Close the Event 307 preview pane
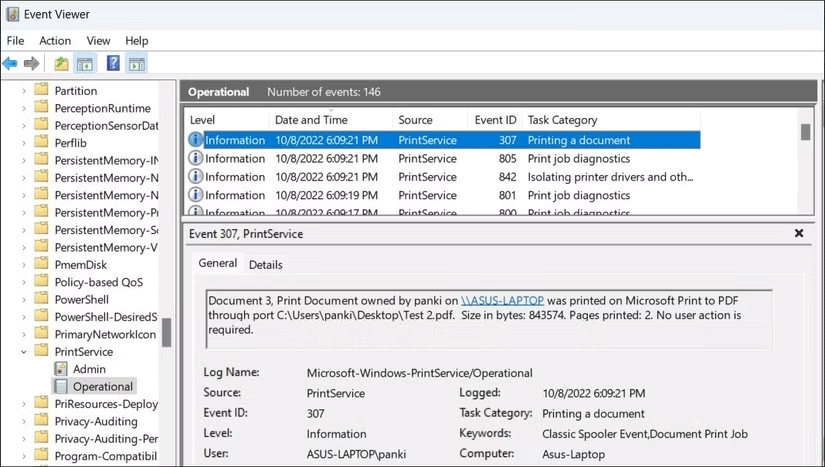 coord(798,233)
